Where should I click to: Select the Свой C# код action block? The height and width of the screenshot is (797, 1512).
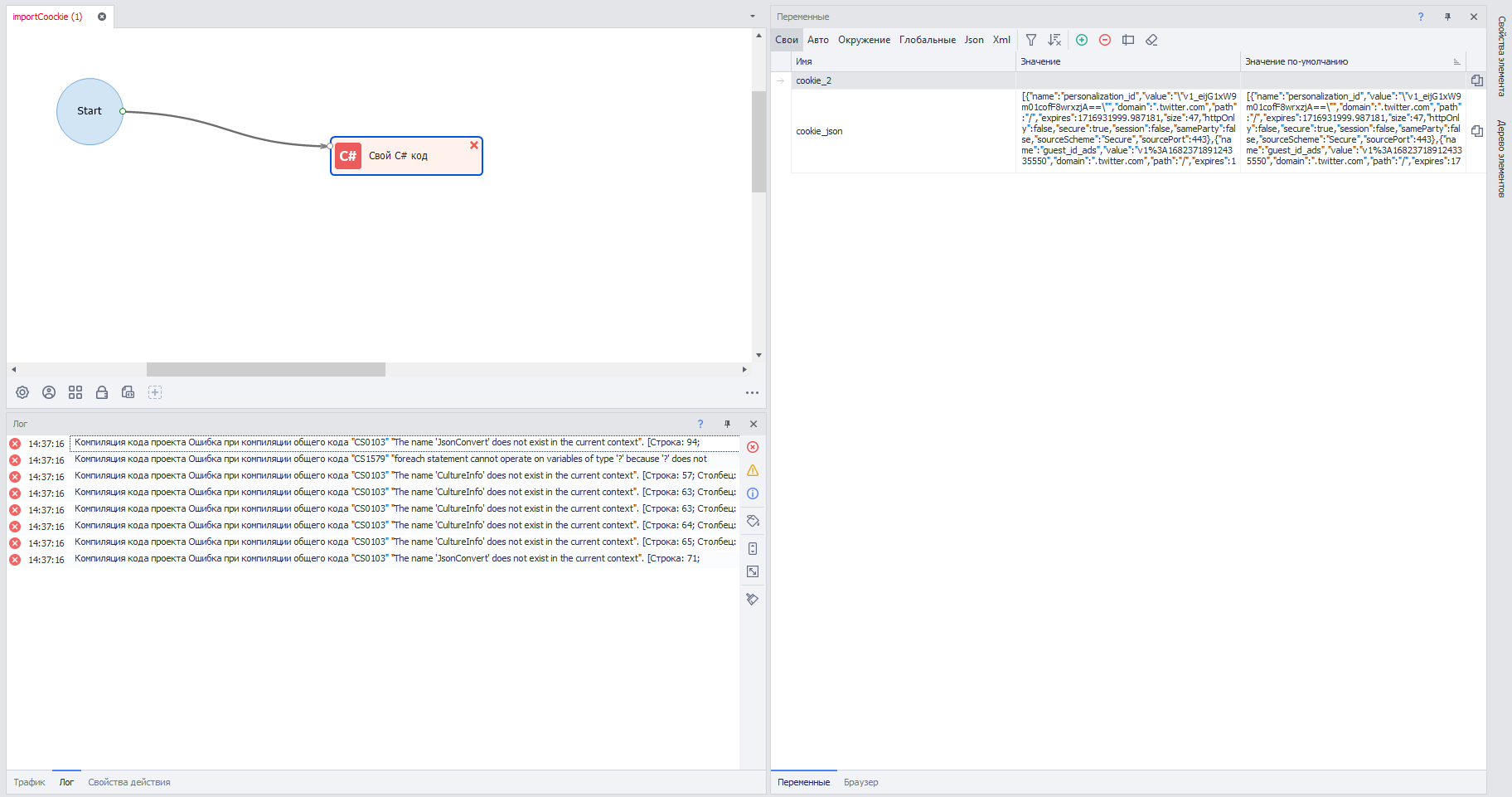(406, 156)
